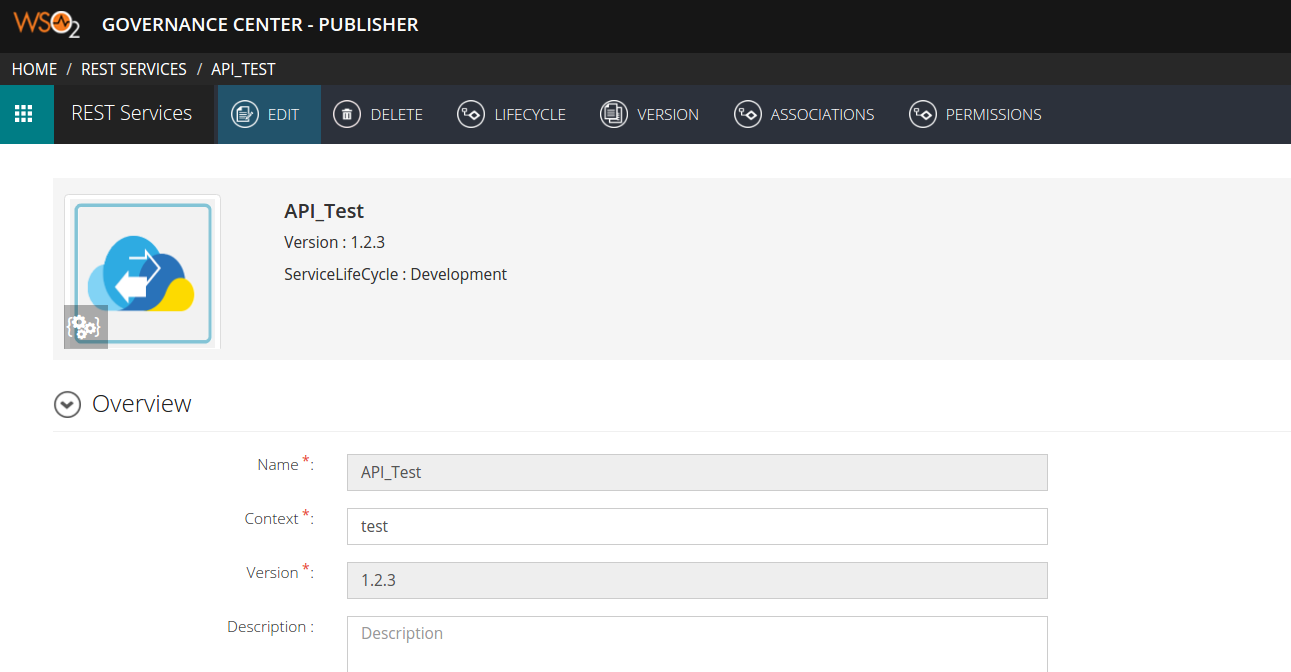
Task: Click the API_TEST breadcrumb
Action: pyautogui.click(x=243, y=69)
